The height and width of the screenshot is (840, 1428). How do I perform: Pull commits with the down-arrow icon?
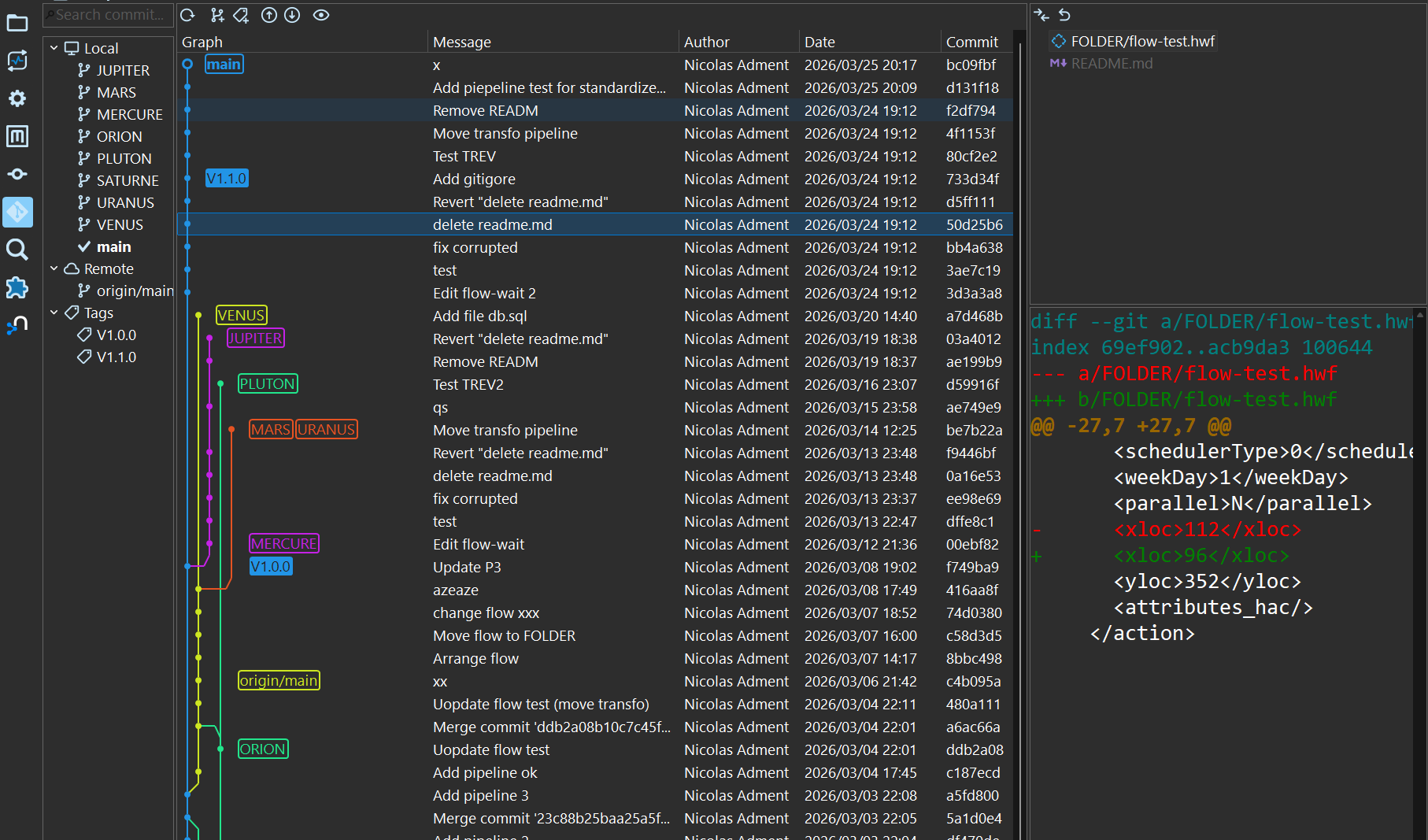point(292,15)
